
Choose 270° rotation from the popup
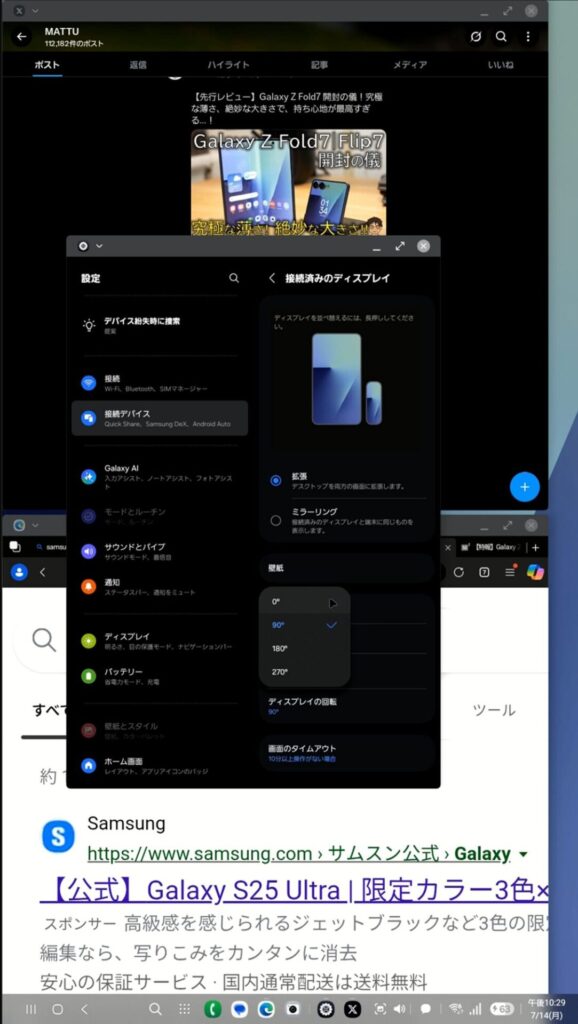304,672
